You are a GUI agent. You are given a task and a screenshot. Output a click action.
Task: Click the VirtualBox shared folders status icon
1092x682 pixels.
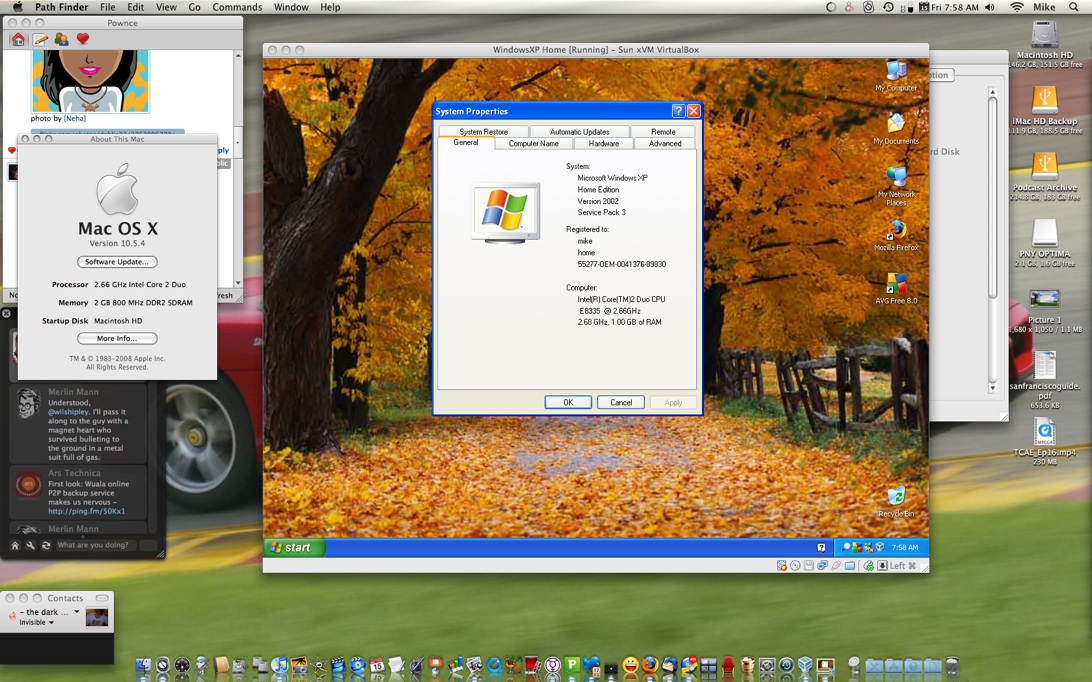(x=849, y=566)
